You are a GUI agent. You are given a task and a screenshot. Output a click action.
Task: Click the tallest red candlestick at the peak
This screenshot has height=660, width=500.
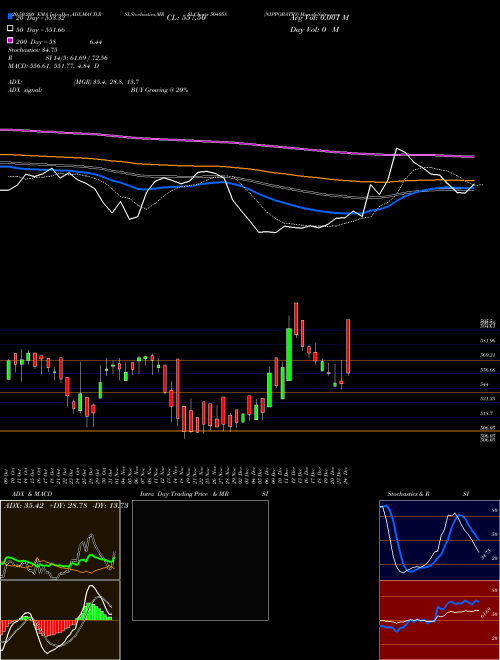296,319
